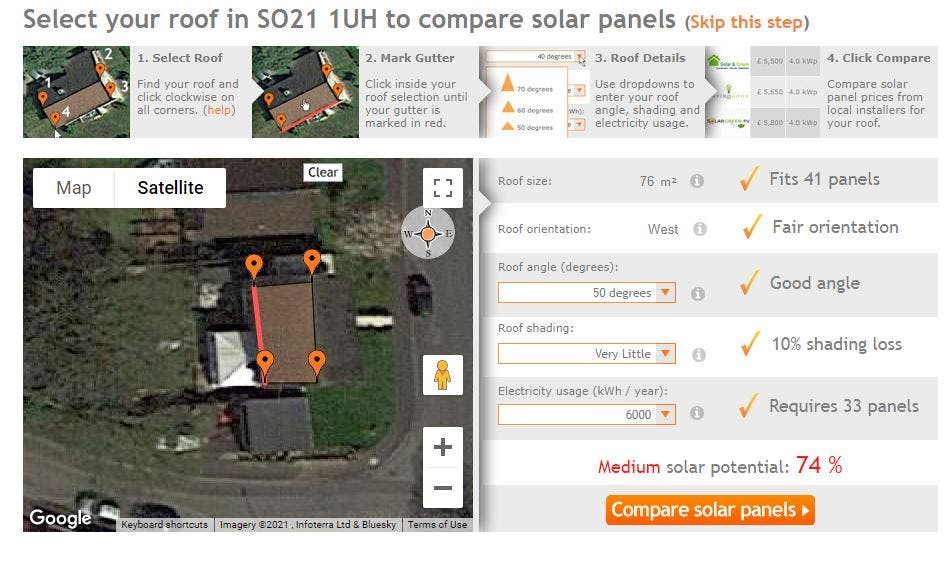Viewport: 949px width, 571px height.
Task: Click the 2. Mark Gutter step thumbnail
Action: 305,92
